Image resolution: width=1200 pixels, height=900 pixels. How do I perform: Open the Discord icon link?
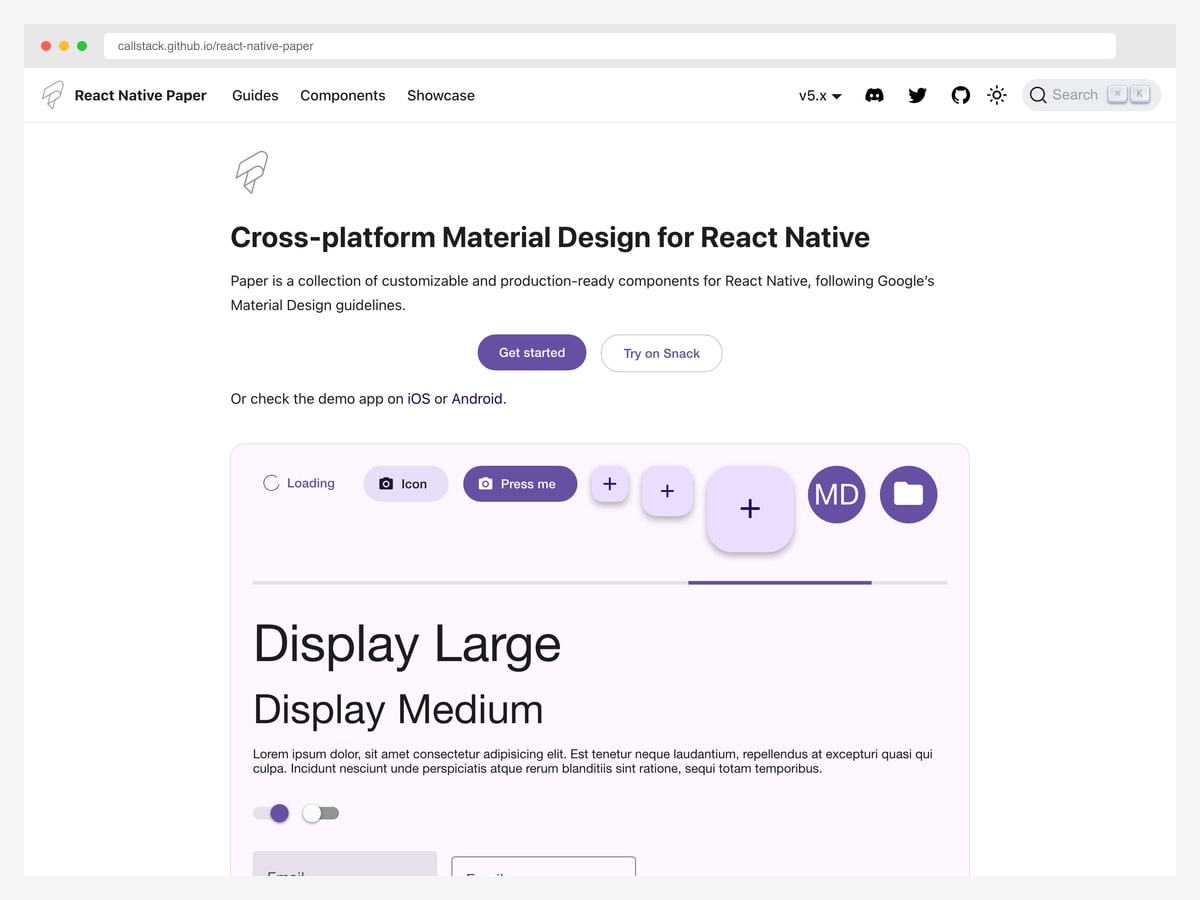(874, 95)
